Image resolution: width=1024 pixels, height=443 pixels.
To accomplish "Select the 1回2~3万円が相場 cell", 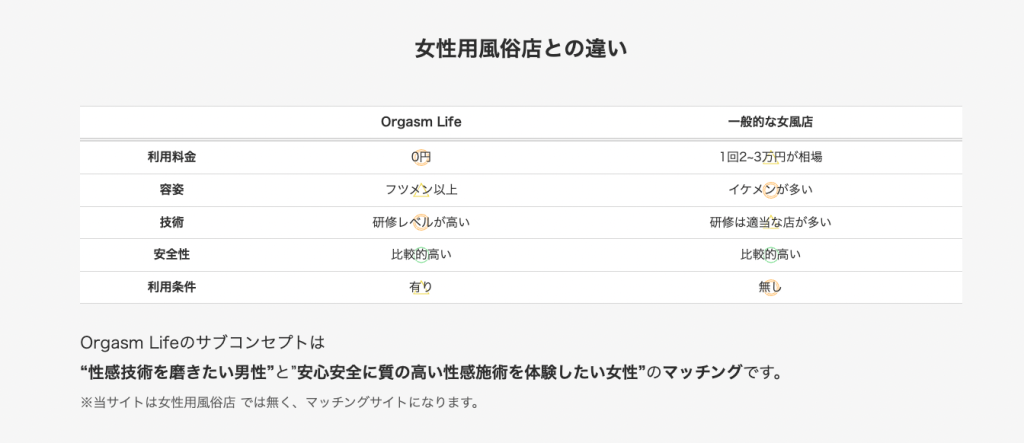I will pyautogui.click(x=770, y=157).
